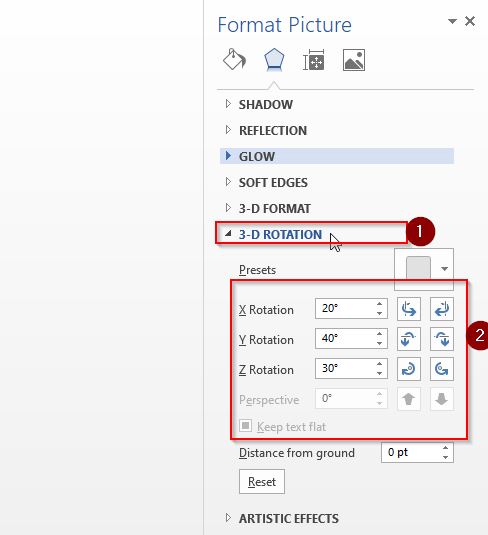Expand the Artistic Effects section
488x535 pixels.
coord(228,518)
